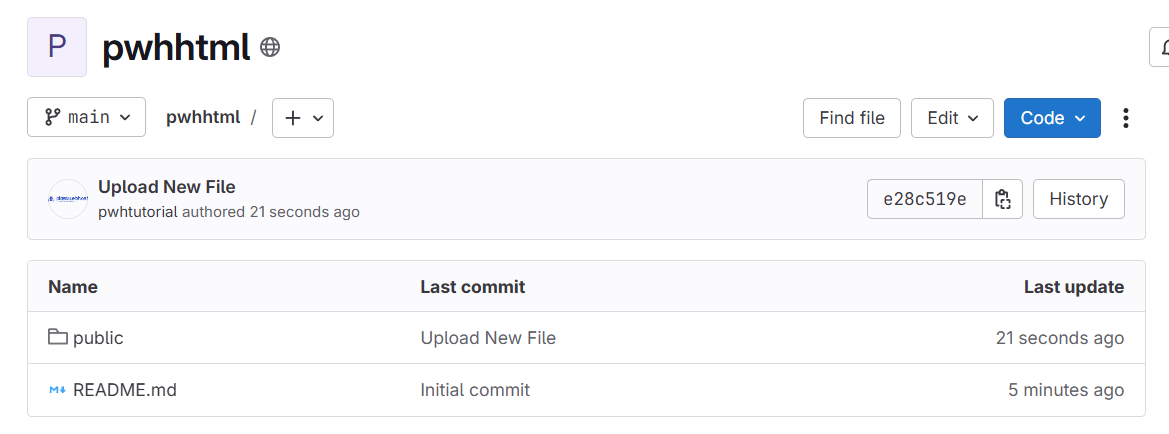Click the branch icon in main selector
The image size is (1169, 434).
coord(52,117)
